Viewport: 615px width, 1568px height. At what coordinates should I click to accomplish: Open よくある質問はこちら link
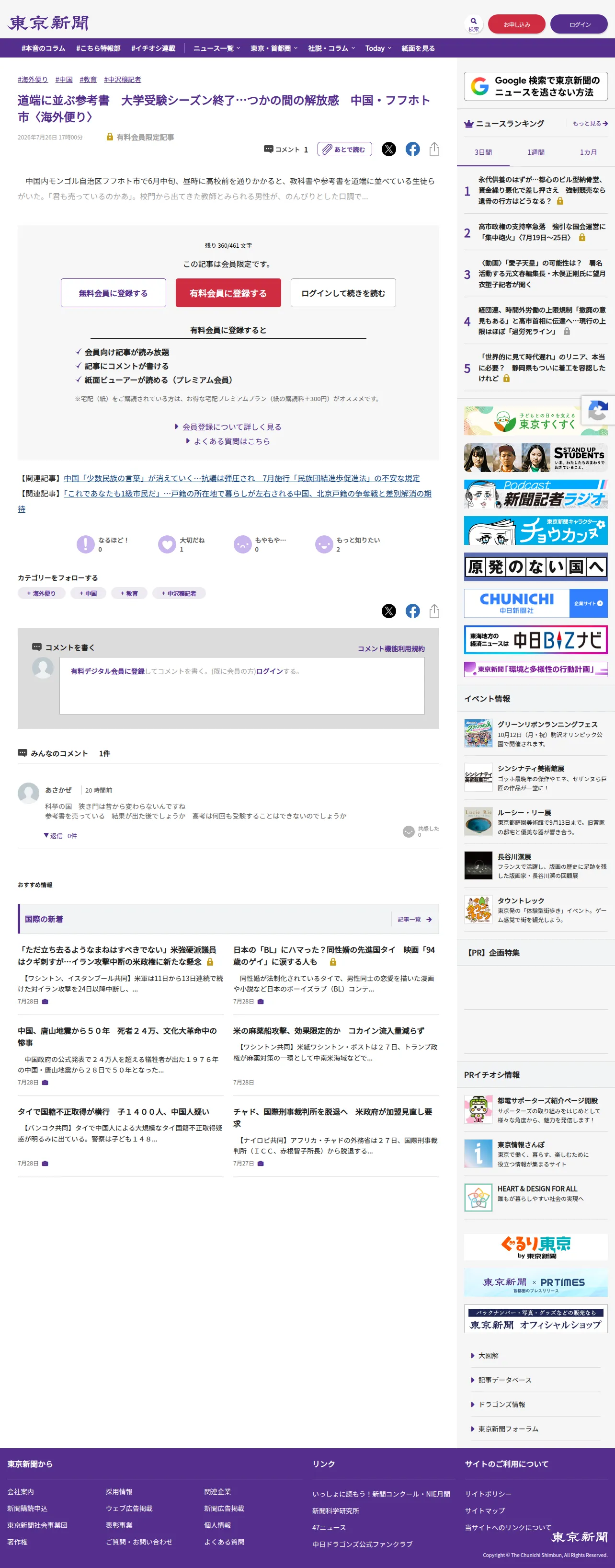point(228,441)
